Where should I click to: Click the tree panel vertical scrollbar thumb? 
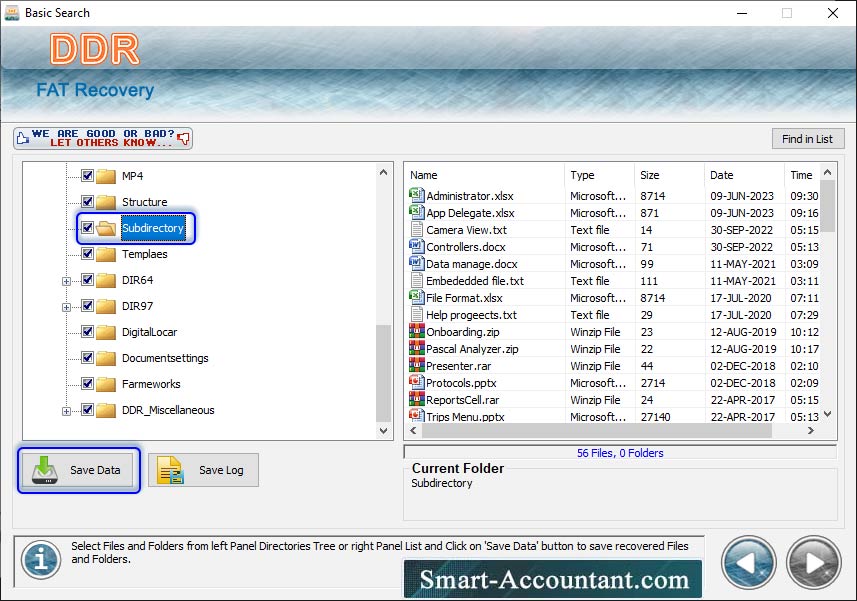pos(384,373)
